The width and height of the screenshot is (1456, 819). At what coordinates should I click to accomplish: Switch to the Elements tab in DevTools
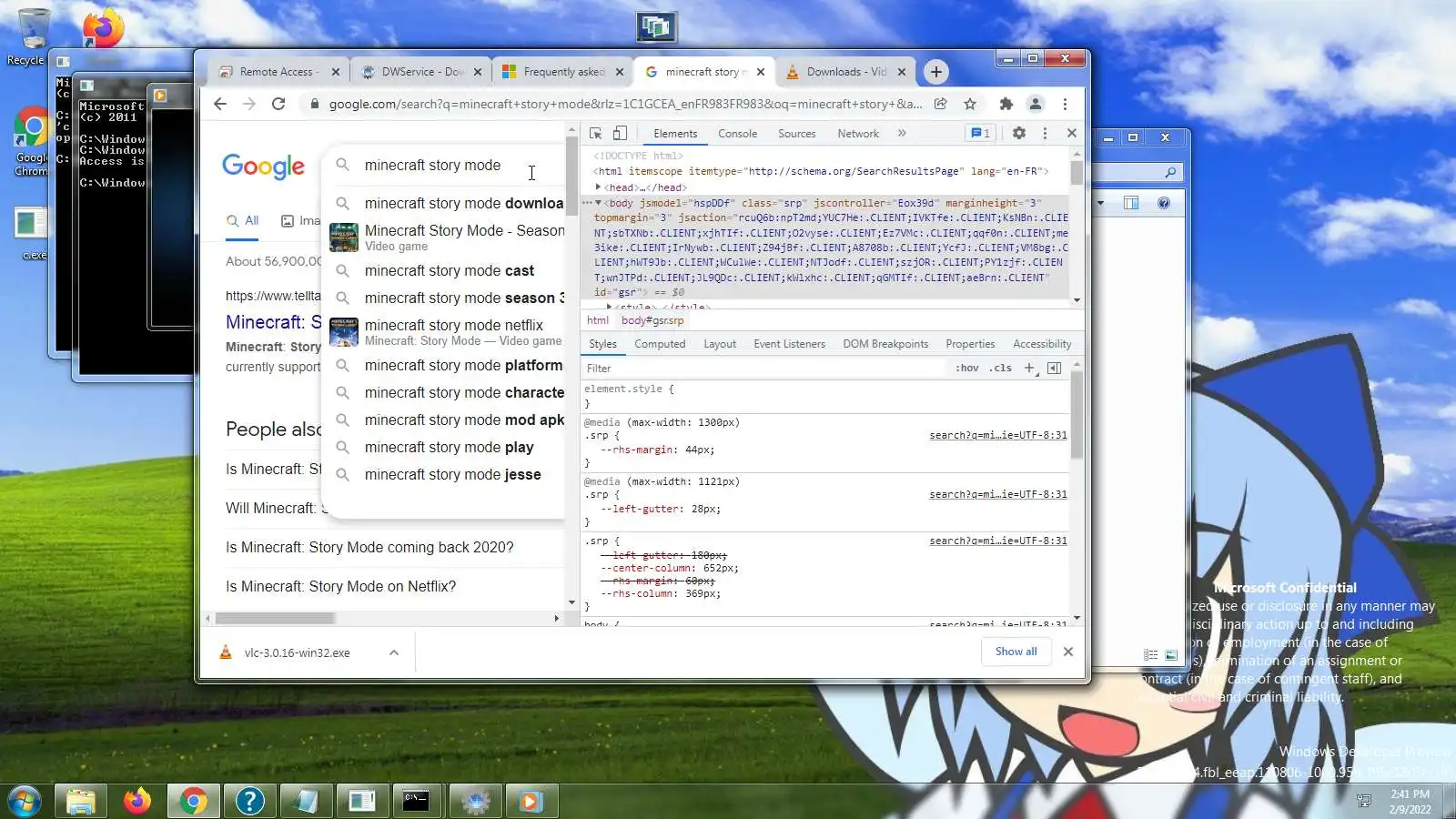click(x=675, y=134)
